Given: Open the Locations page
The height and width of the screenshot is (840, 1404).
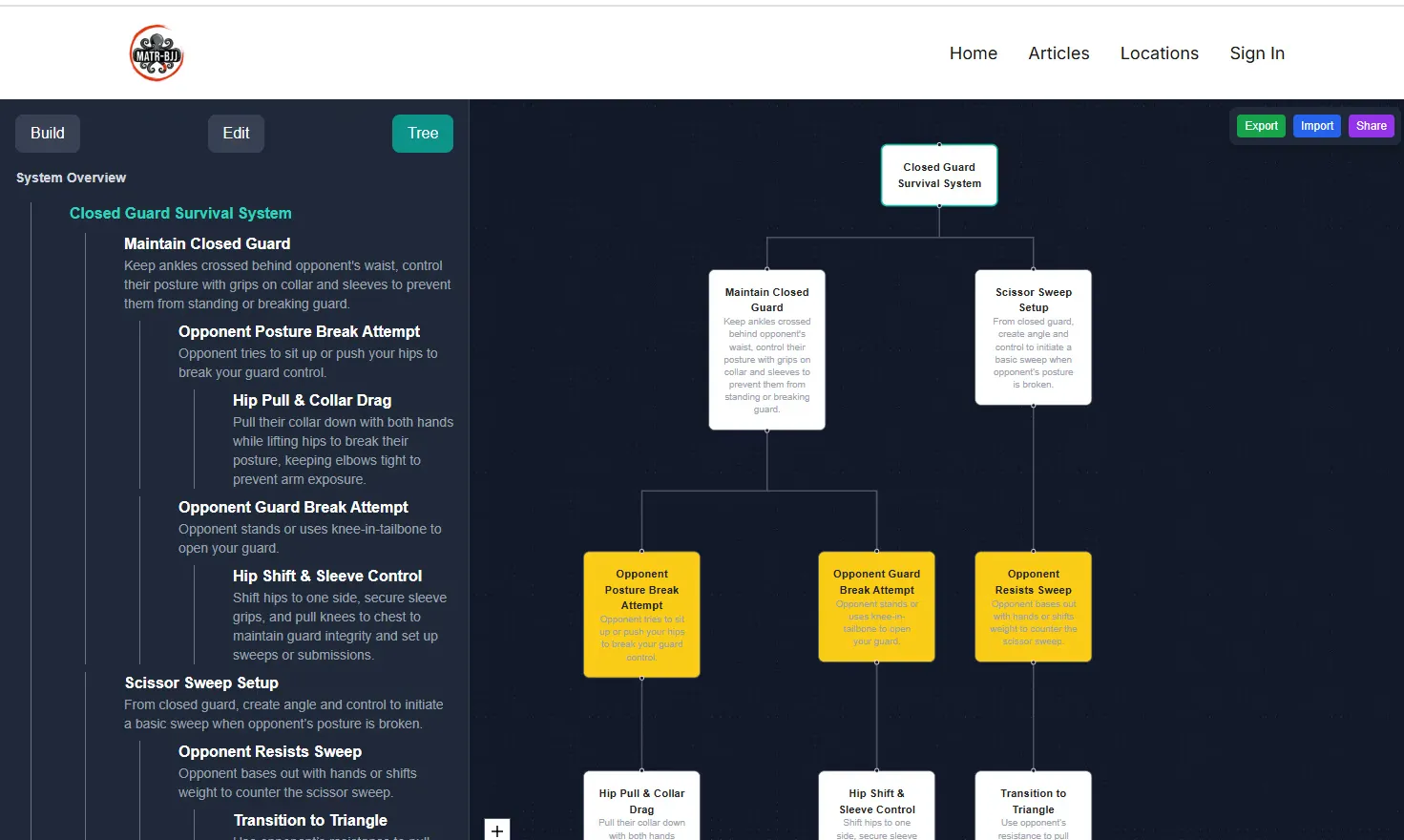Looking at the screenshot, I should pyautogui.click(x=1159, y=53).
